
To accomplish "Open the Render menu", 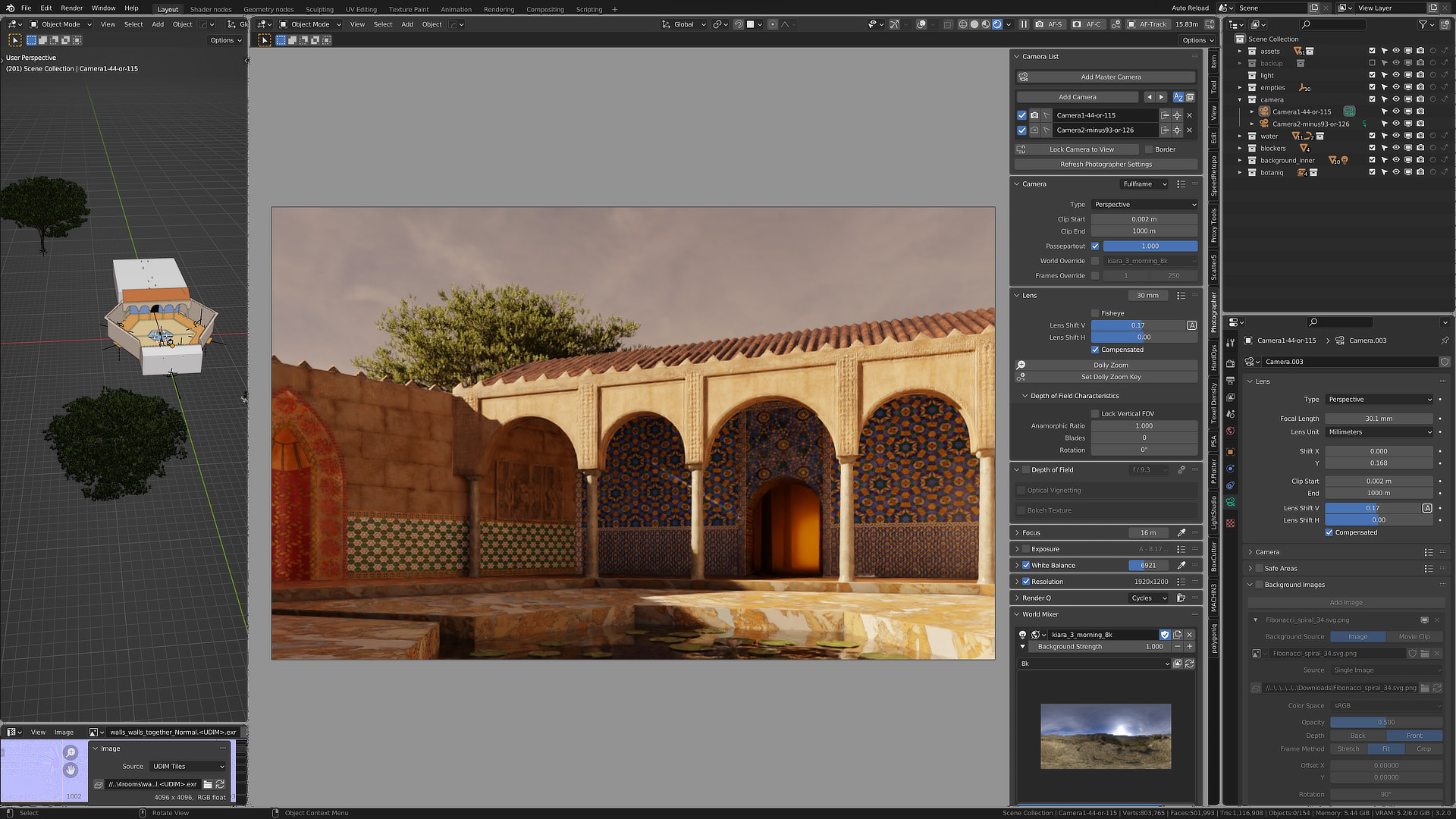I will point(71,8).
